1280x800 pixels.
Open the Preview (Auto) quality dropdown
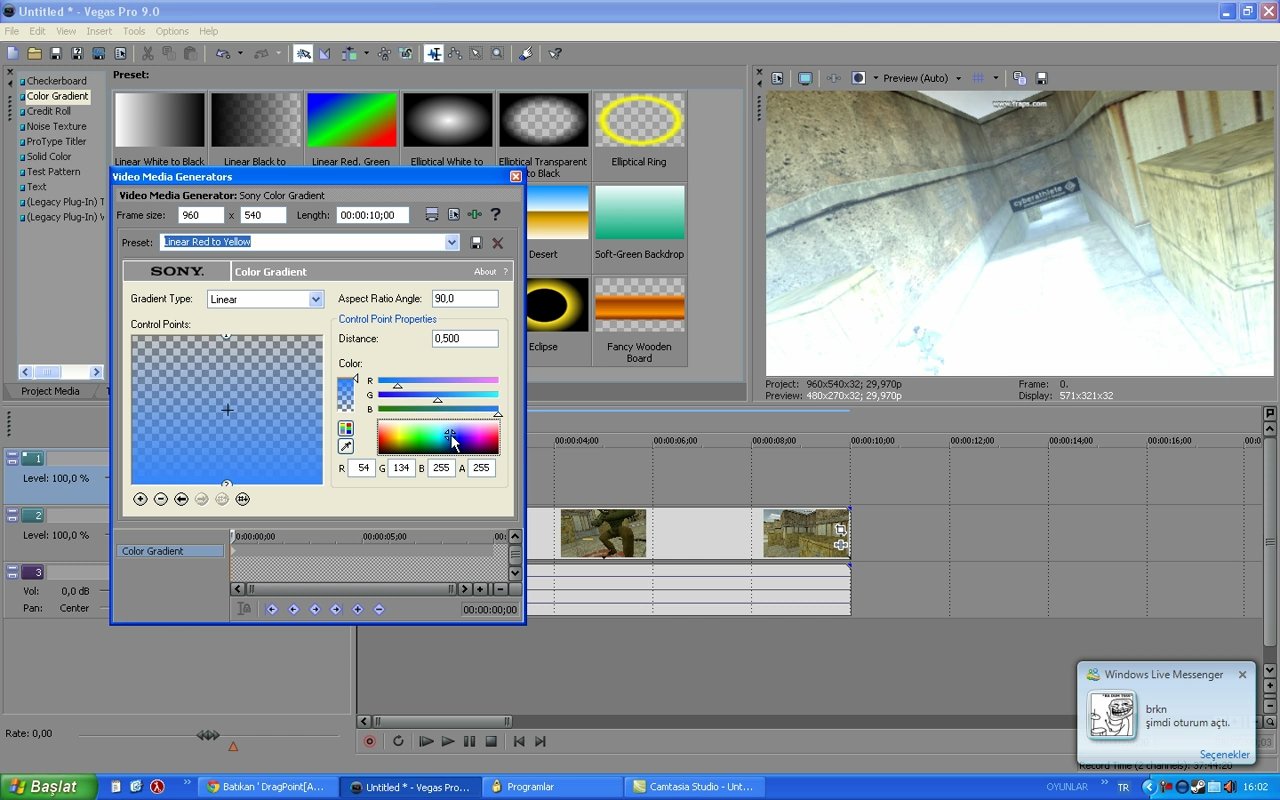point(958,78)
